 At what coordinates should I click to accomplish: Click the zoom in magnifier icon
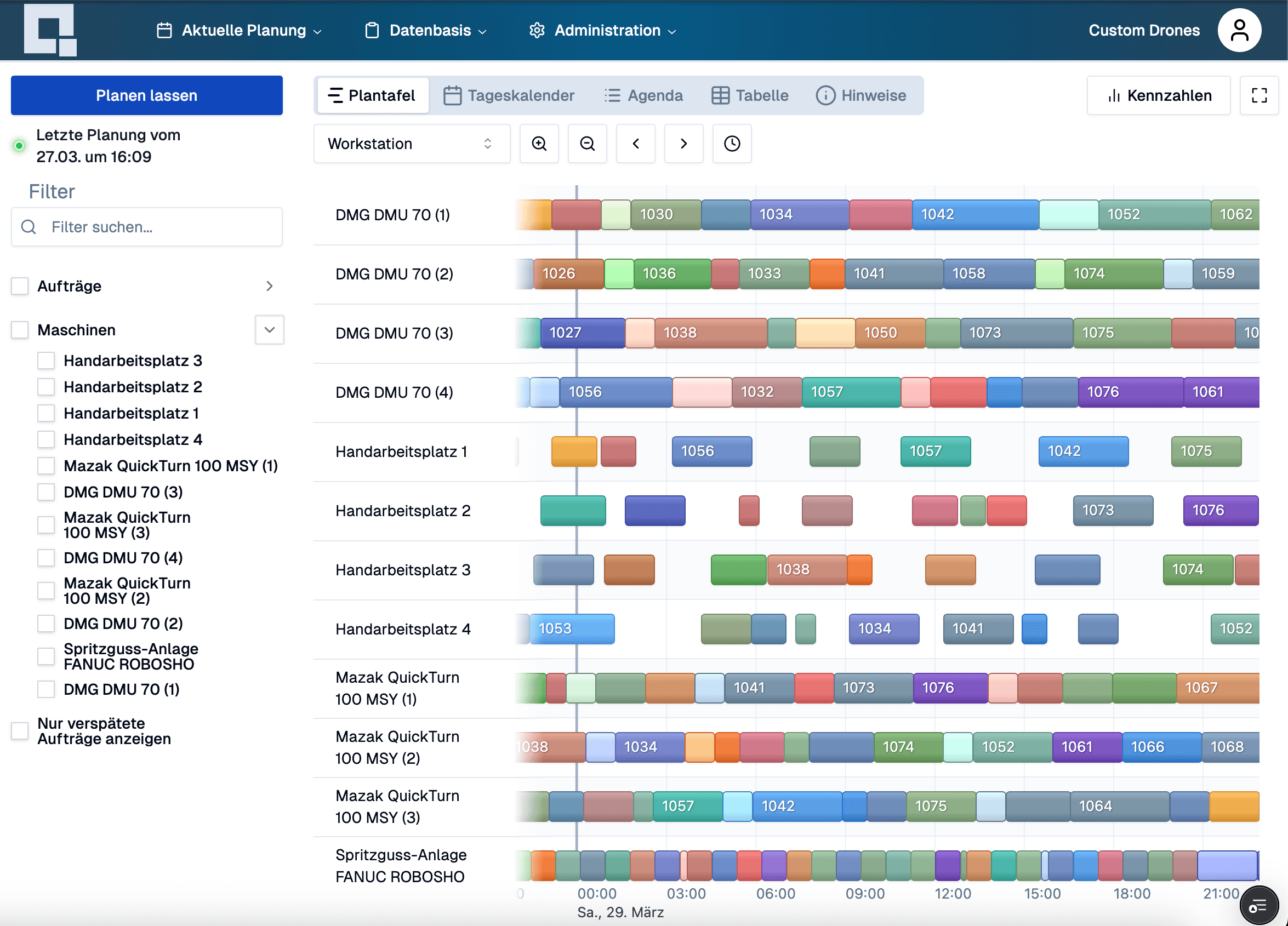[539, 144]
